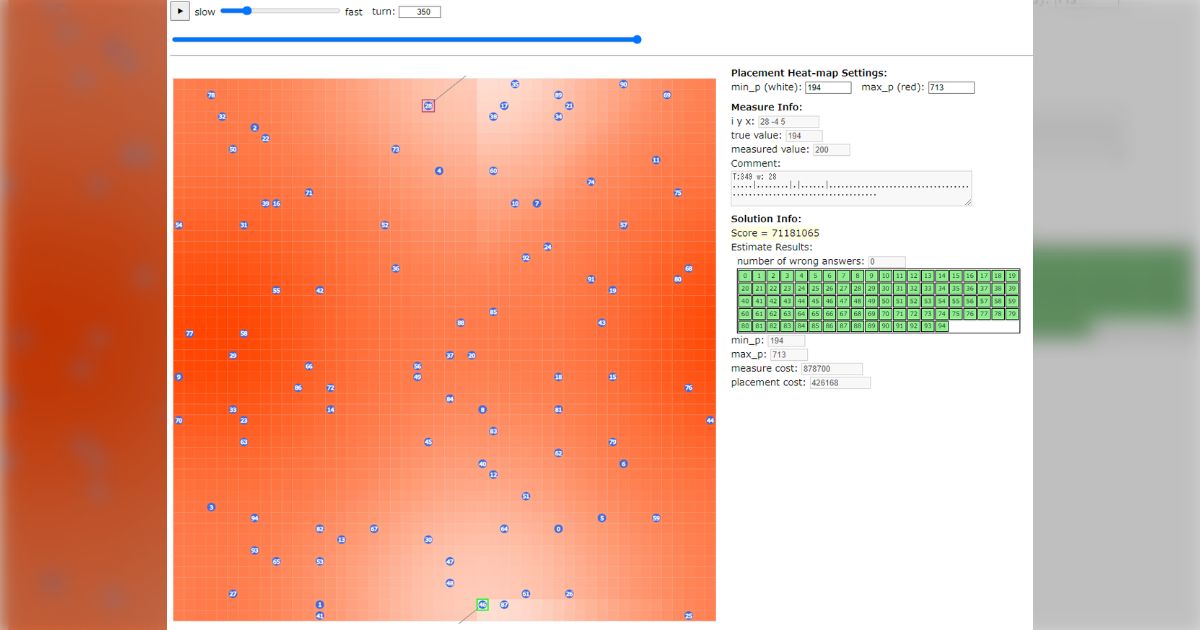
Task: Focus the min_p (white) input box
Action: (828, 88)
